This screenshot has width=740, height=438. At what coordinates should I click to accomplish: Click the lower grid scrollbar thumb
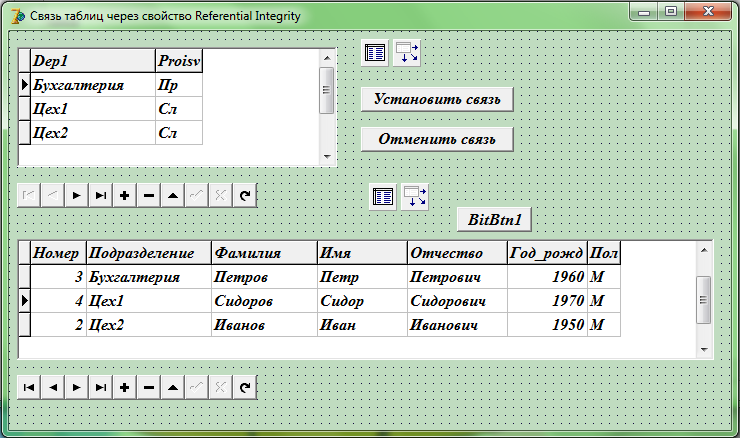pyautogui.click(x=704, y=300)
